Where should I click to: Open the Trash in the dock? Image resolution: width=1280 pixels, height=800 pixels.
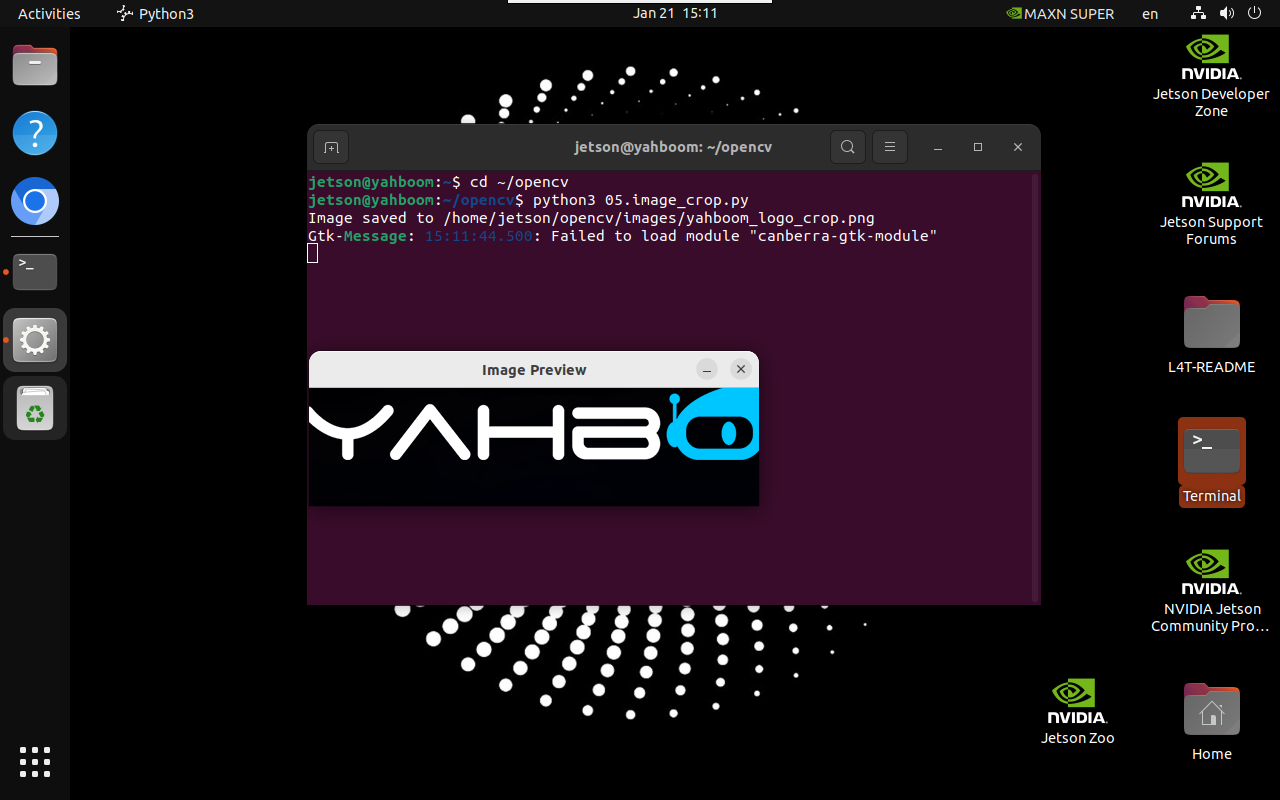tap(35, 408)
